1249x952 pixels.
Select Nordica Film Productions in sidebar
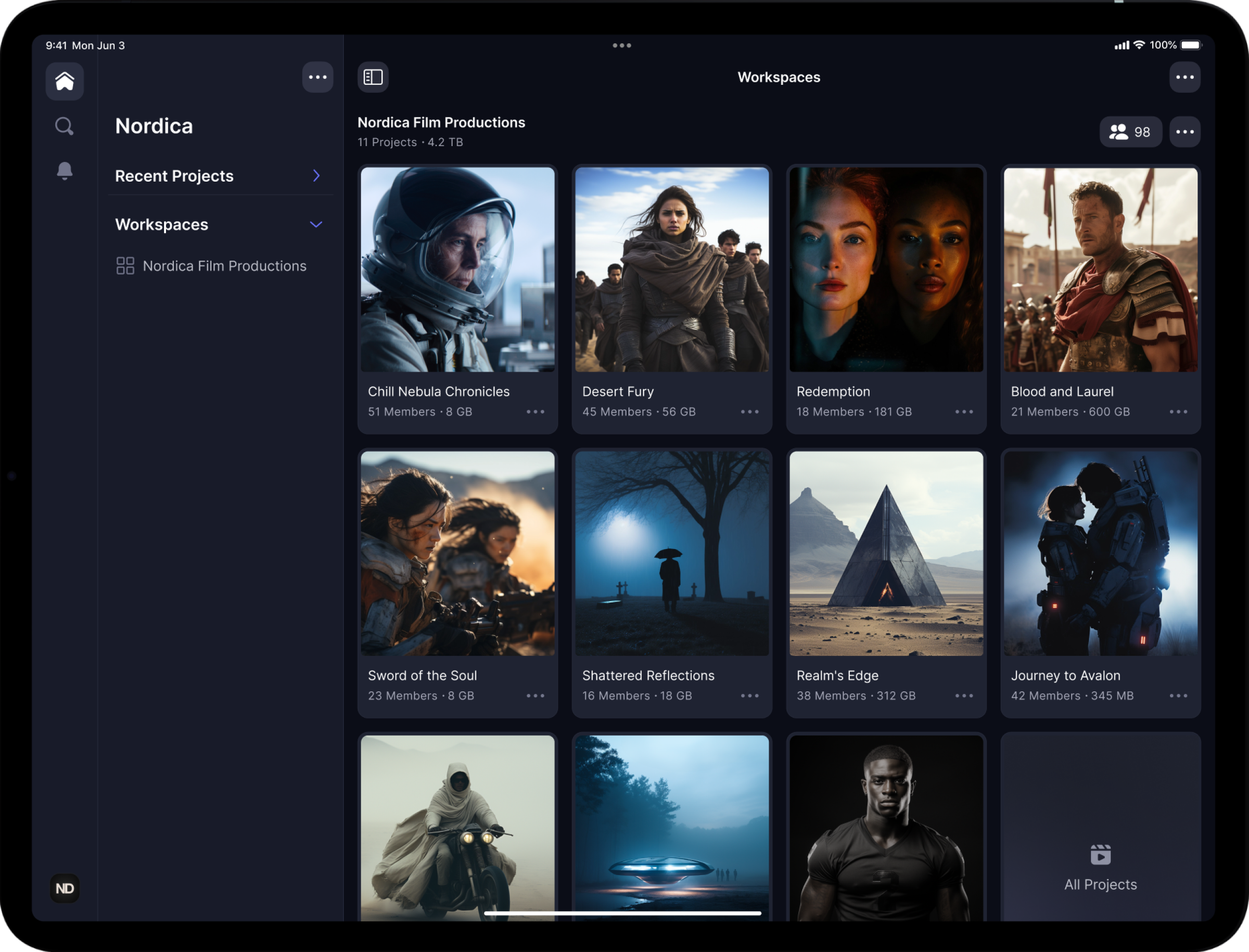click(224, 266)
